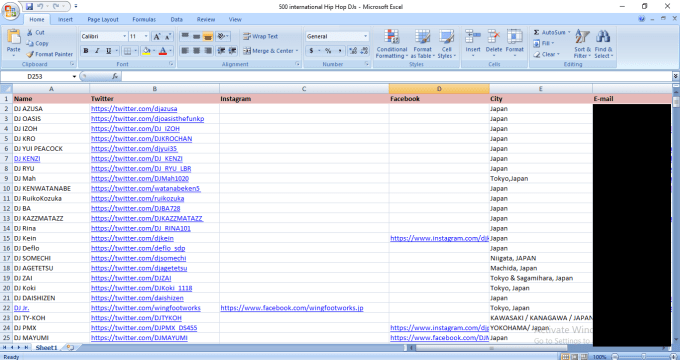Screen dimensions: 680x360
Task: Open the Review tab
Action: coord(206,20)
